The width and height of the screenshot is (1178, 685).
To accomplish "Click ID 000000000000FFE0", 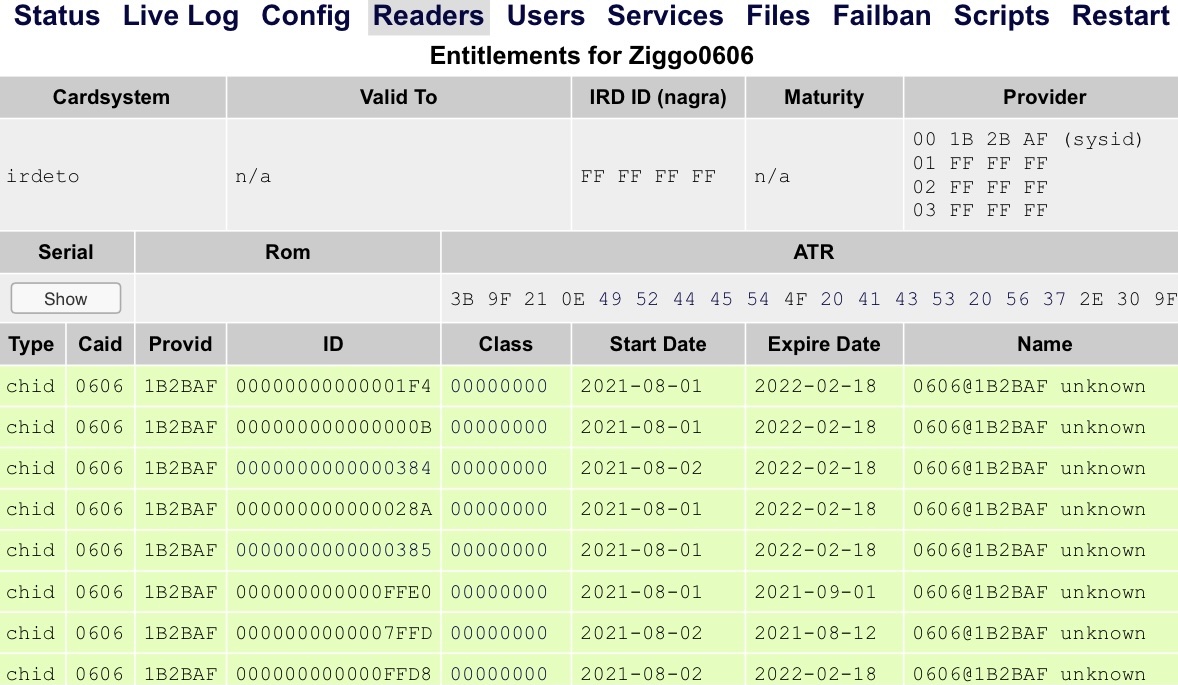I will [x=334, y=592].
